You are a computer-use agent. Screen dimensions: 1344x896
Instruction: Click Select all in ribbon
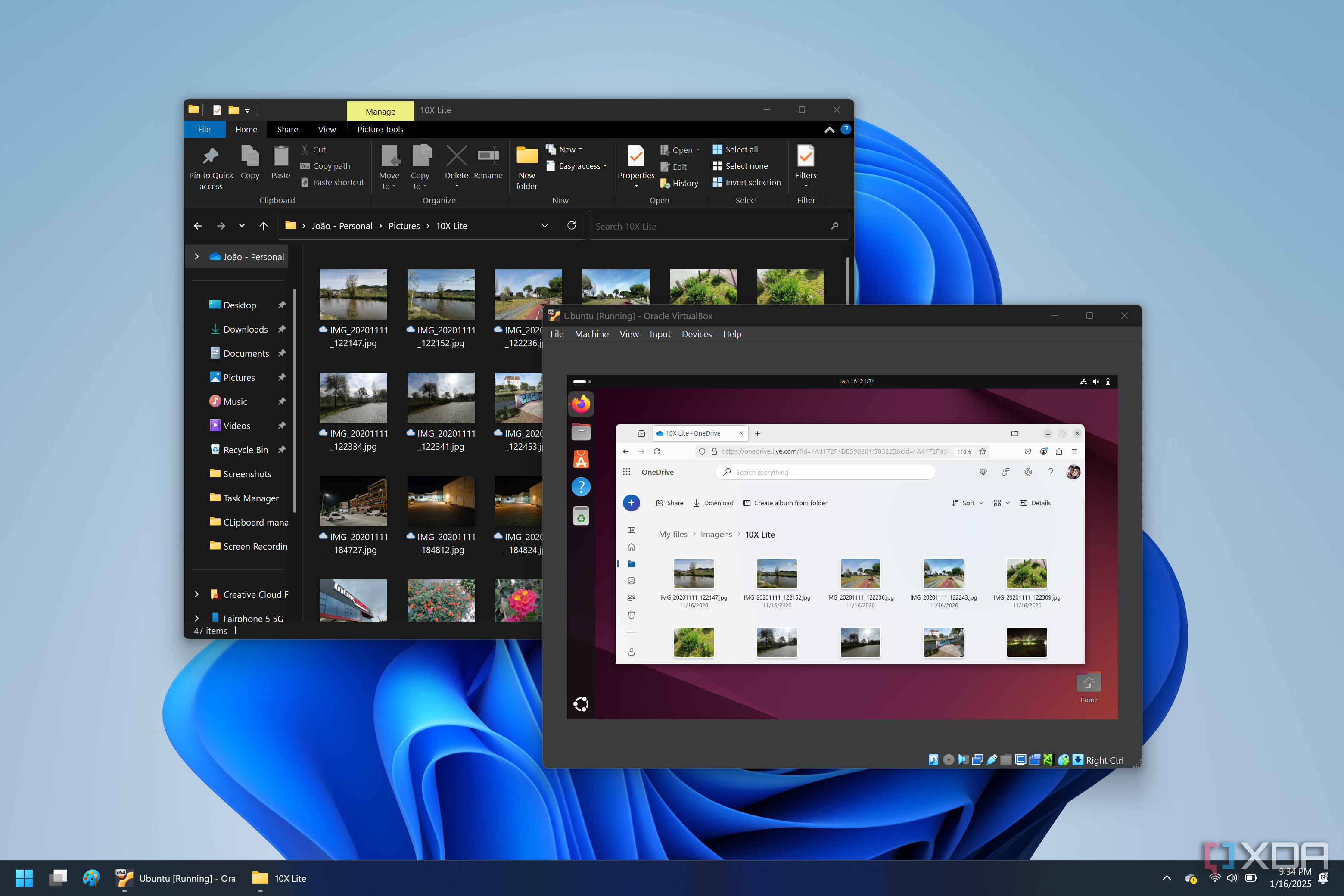(740, 150)
